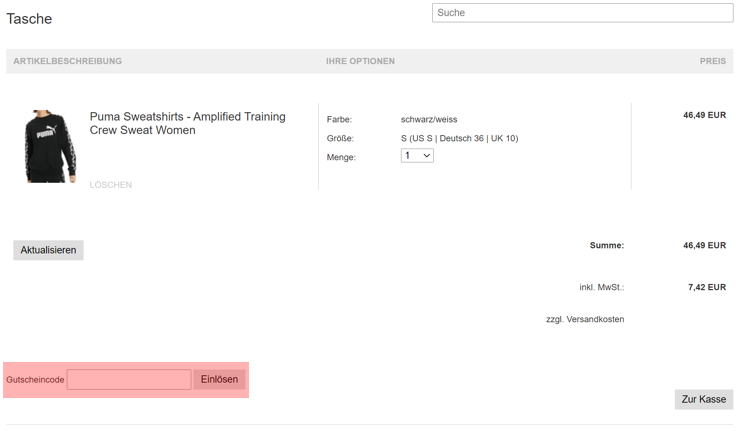
Task: Open the Menge quantity dropdown
Action: tap(417, 156)
